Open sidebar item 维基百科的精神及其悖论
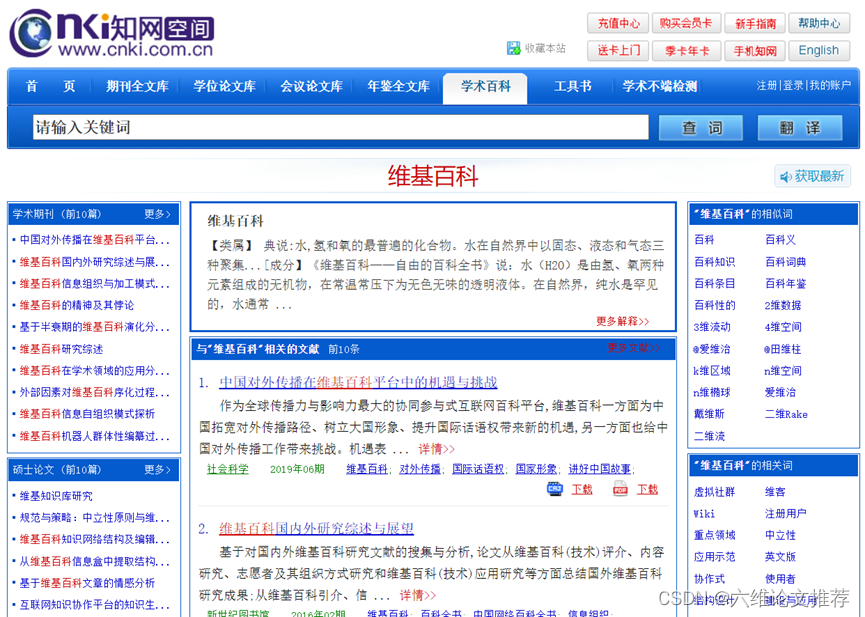This screenshot has height=617, width=865. pos(77,305)
